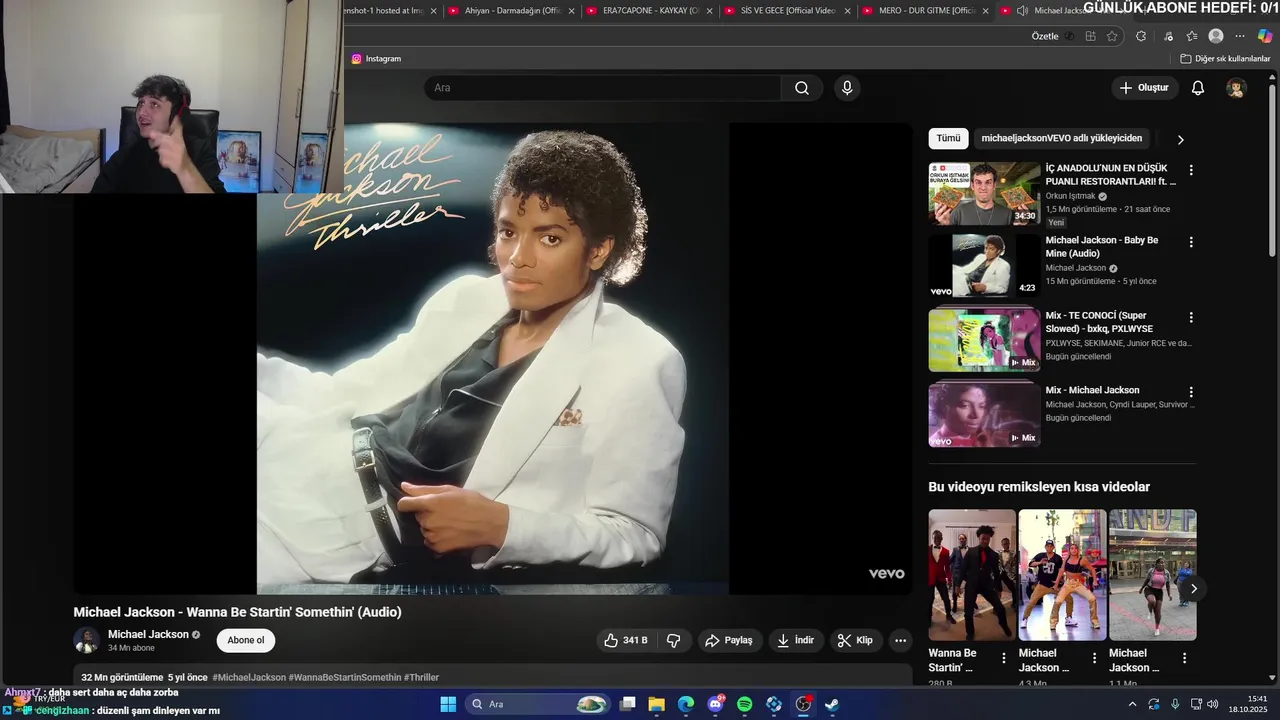The image size is (1280, 720).
Task: Open Discord from taskbar
Action: click(x=715, y=704)
